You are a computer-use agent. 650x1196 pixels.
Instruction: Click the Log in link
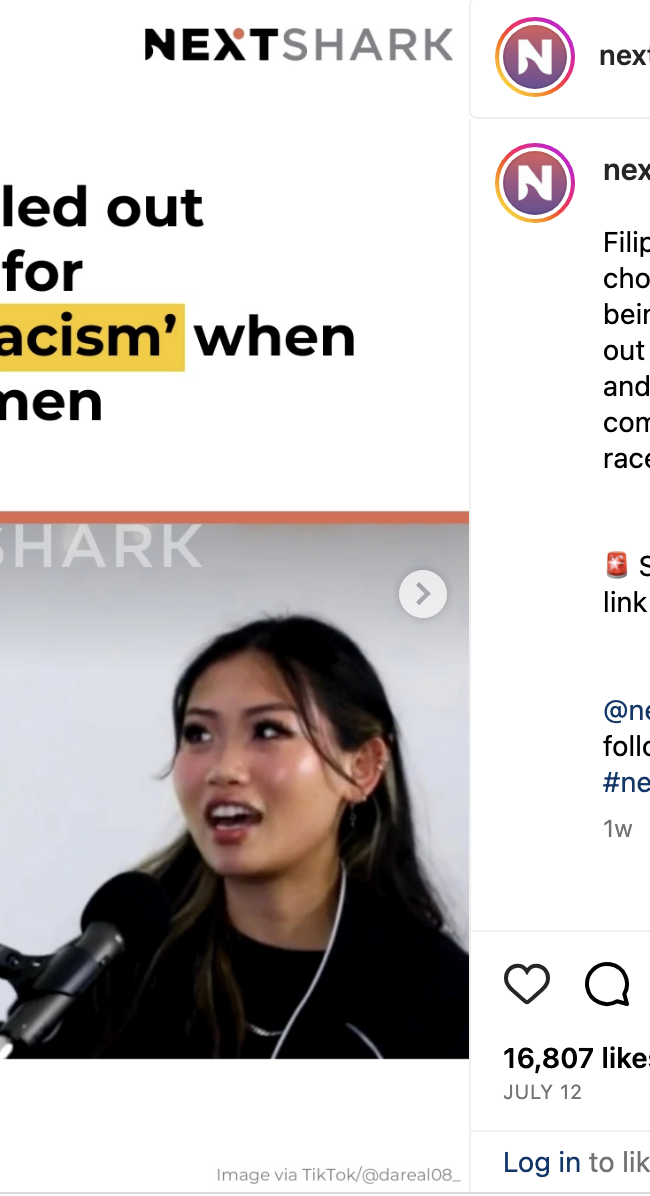[542, 1162]
